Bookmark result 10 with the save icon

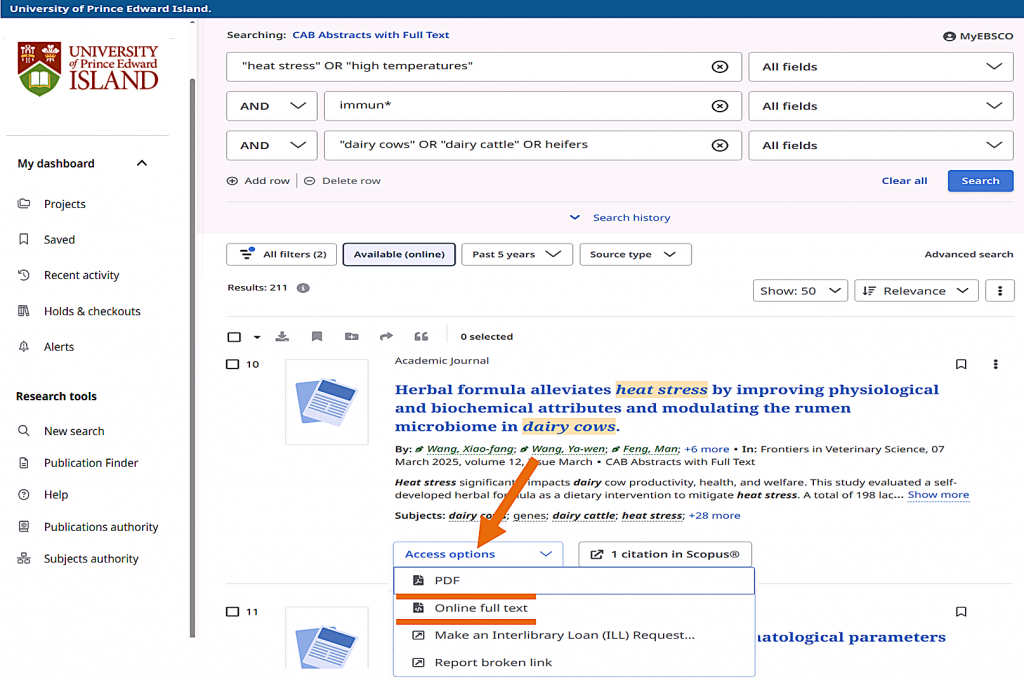(x=961, y=365)
